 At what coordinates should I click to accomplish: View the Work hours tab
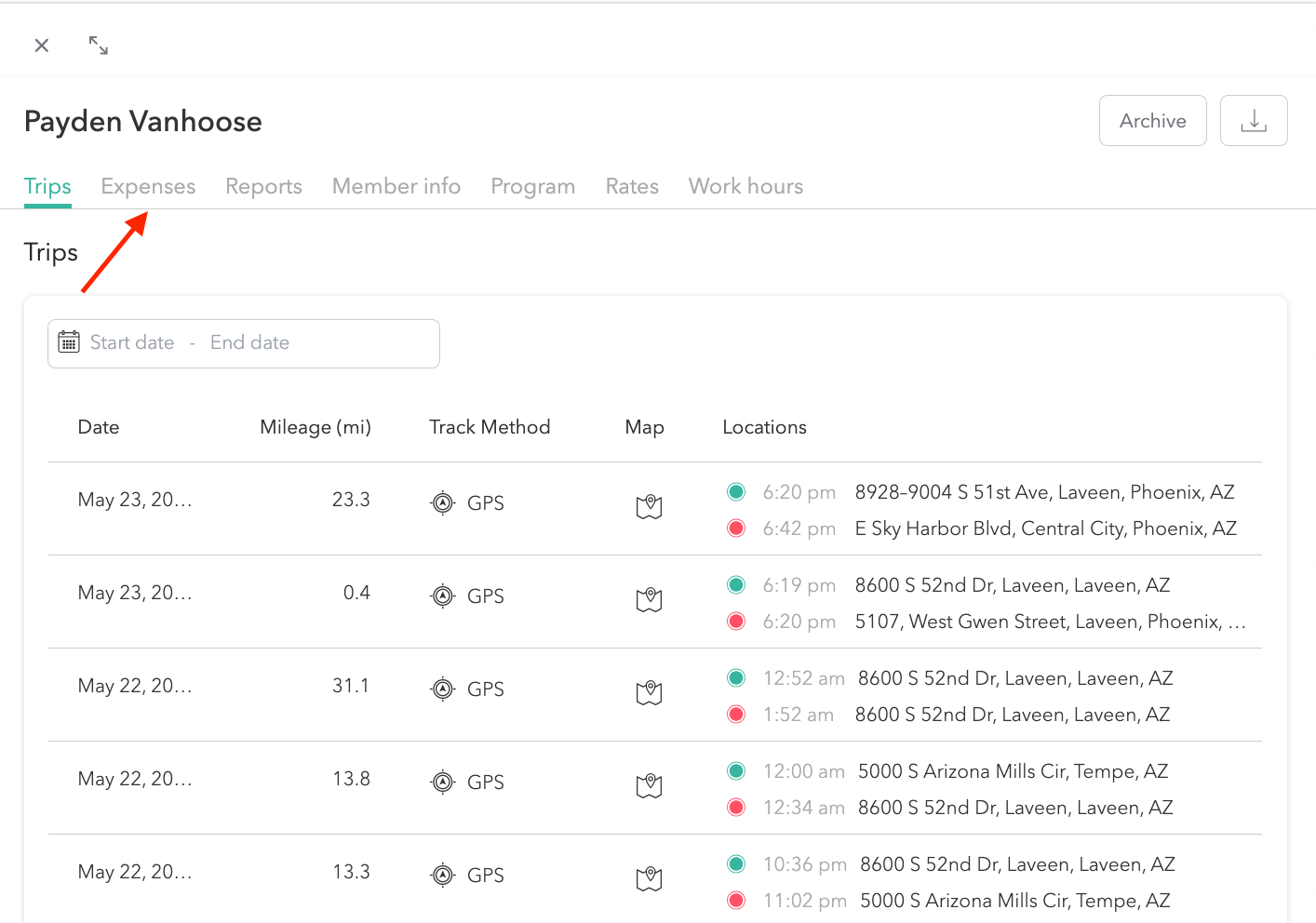coord(745,186)
